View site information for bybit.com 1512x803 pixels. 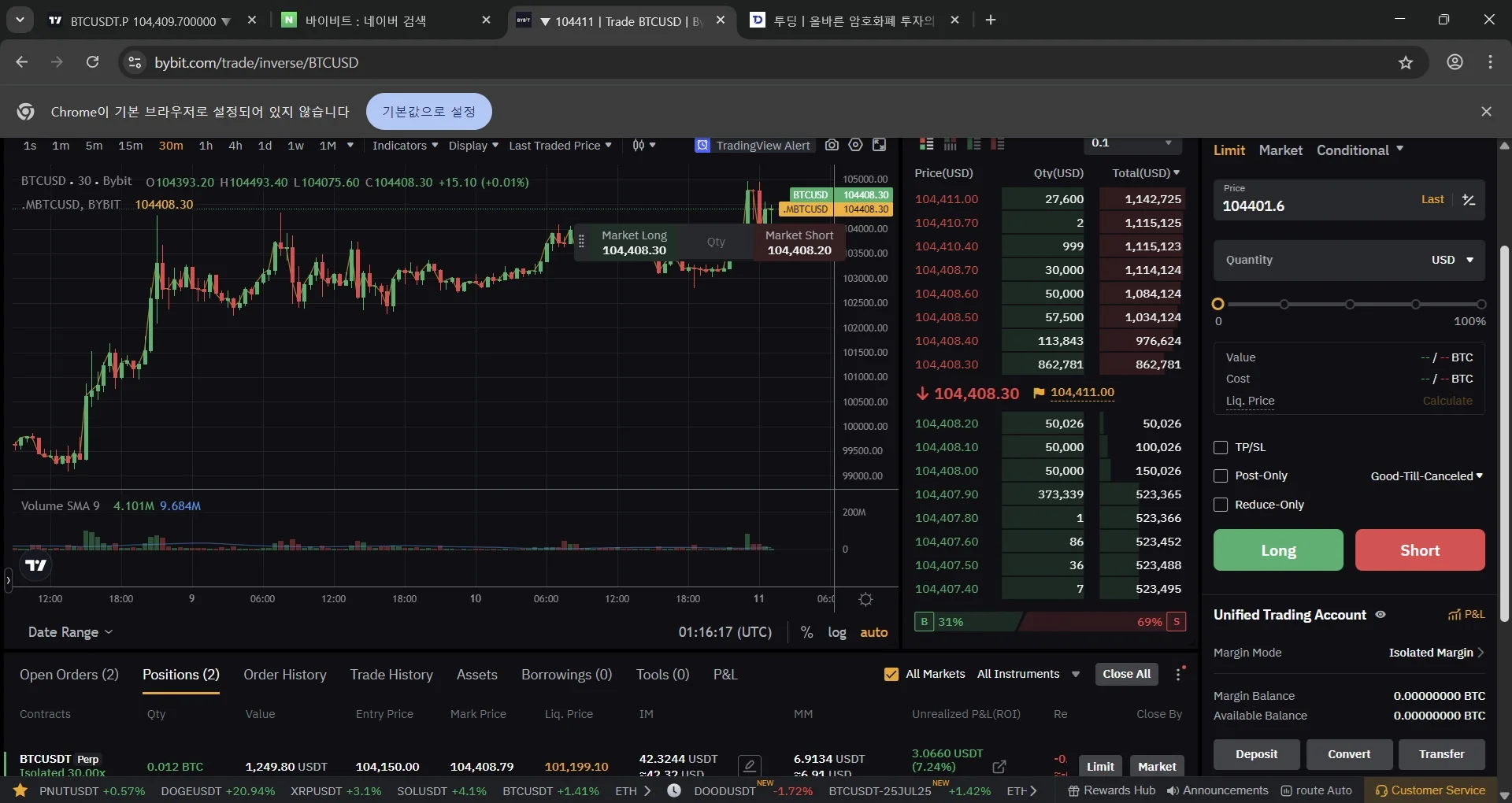point(135,62)
